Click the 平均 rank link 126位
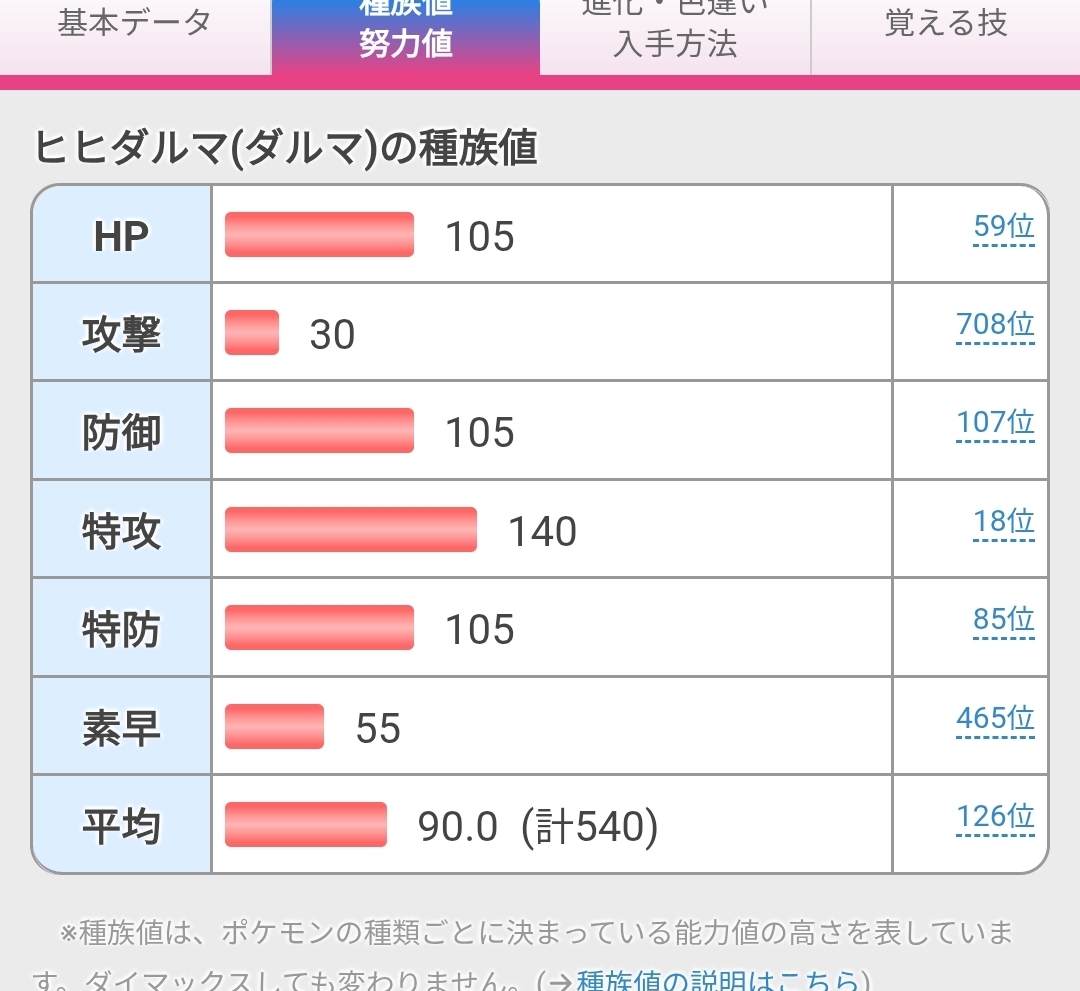This screenshot has height=991, width=1080. pos(995,818)
